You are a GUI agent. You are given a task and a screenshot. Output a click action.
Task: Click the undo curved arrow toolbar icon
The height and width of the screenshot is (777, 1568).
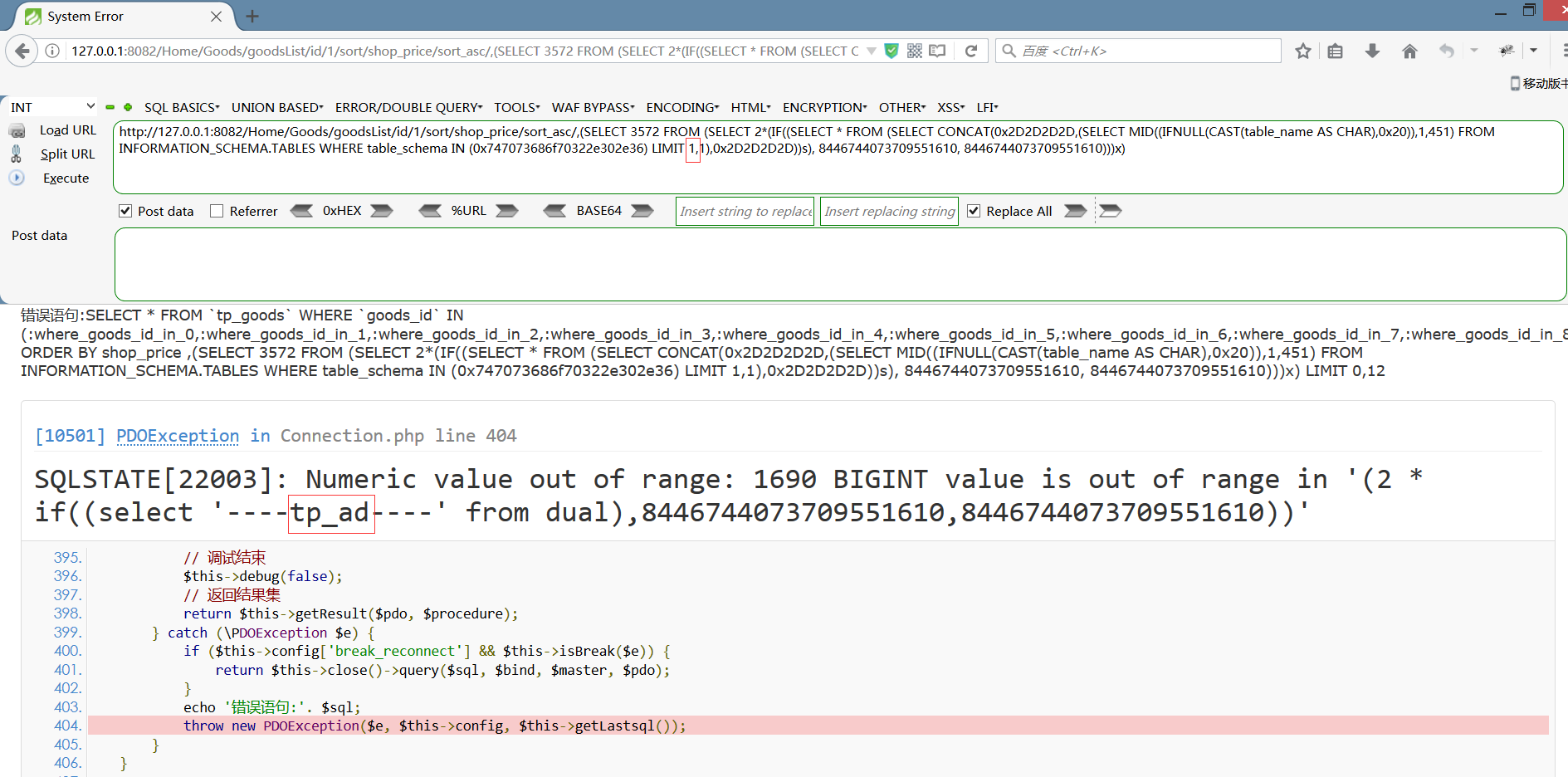pyautogui.click(x=1447, y=51)
